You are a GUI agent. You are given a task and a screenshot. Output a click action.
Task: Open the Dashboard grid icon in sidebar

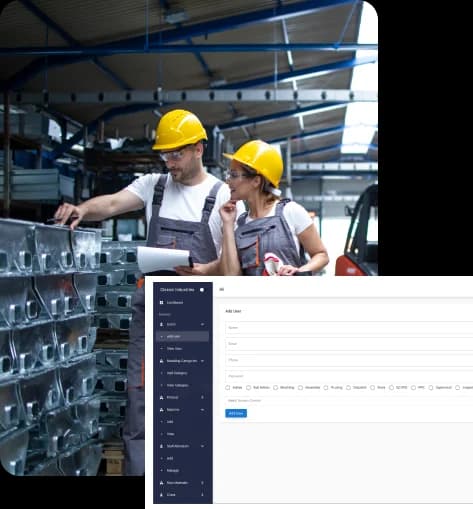(161, 303)
